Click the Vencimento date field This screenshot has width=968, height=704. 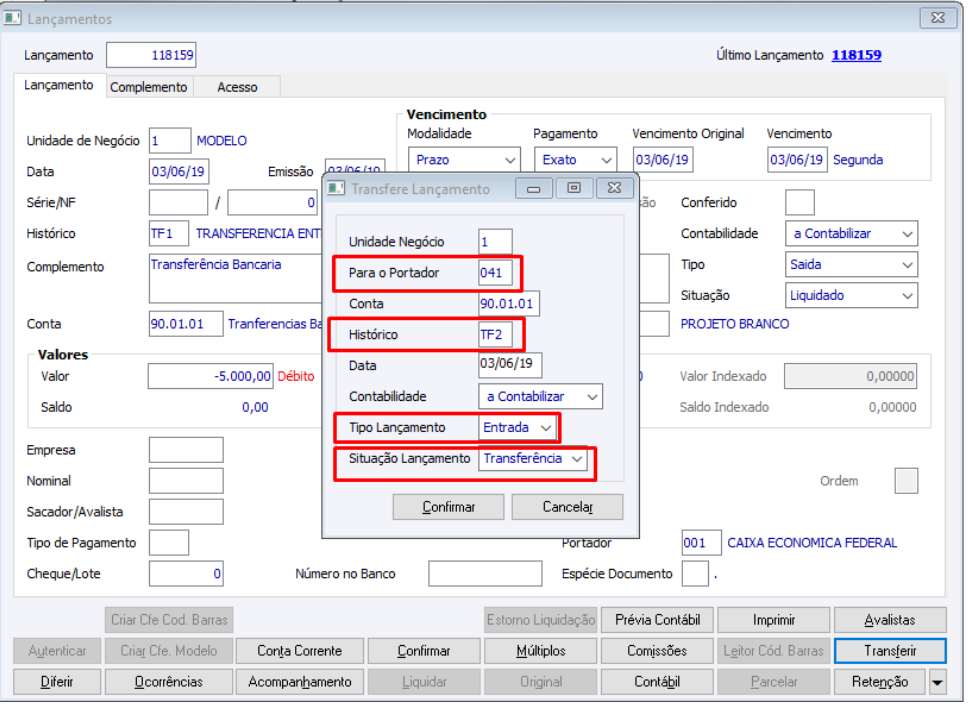click(797, 160)
